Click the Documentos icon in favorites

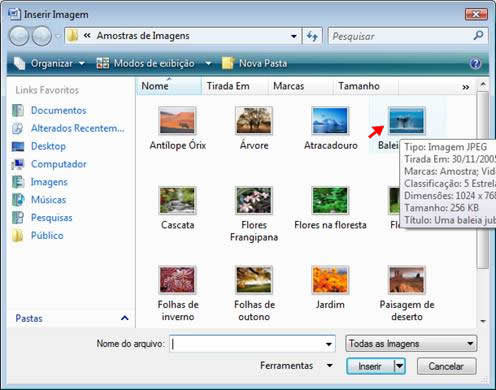coord(18,110)
